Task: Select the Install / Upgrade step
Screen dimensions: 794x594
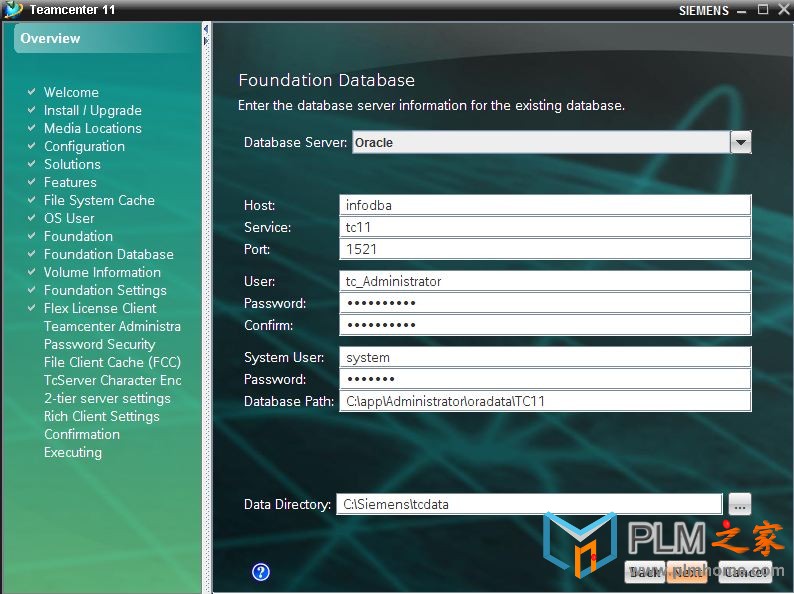Action: (x=93, y=110)
